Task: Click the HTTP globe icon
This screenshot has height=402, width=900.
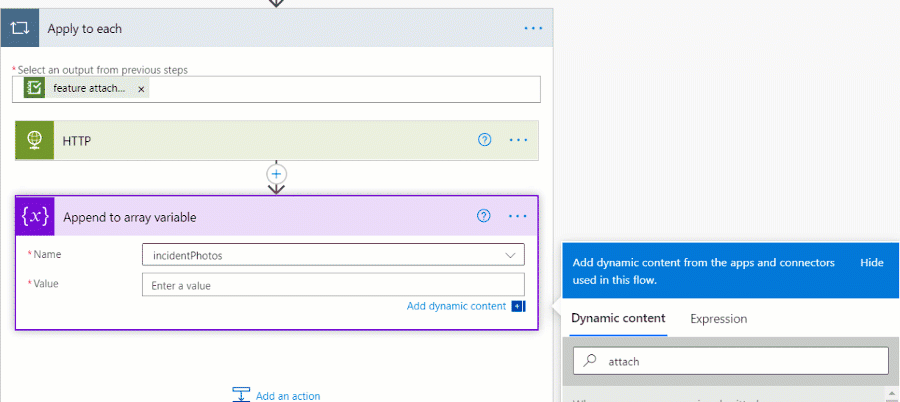Action: pyautogui.click(x=33, y=141)
